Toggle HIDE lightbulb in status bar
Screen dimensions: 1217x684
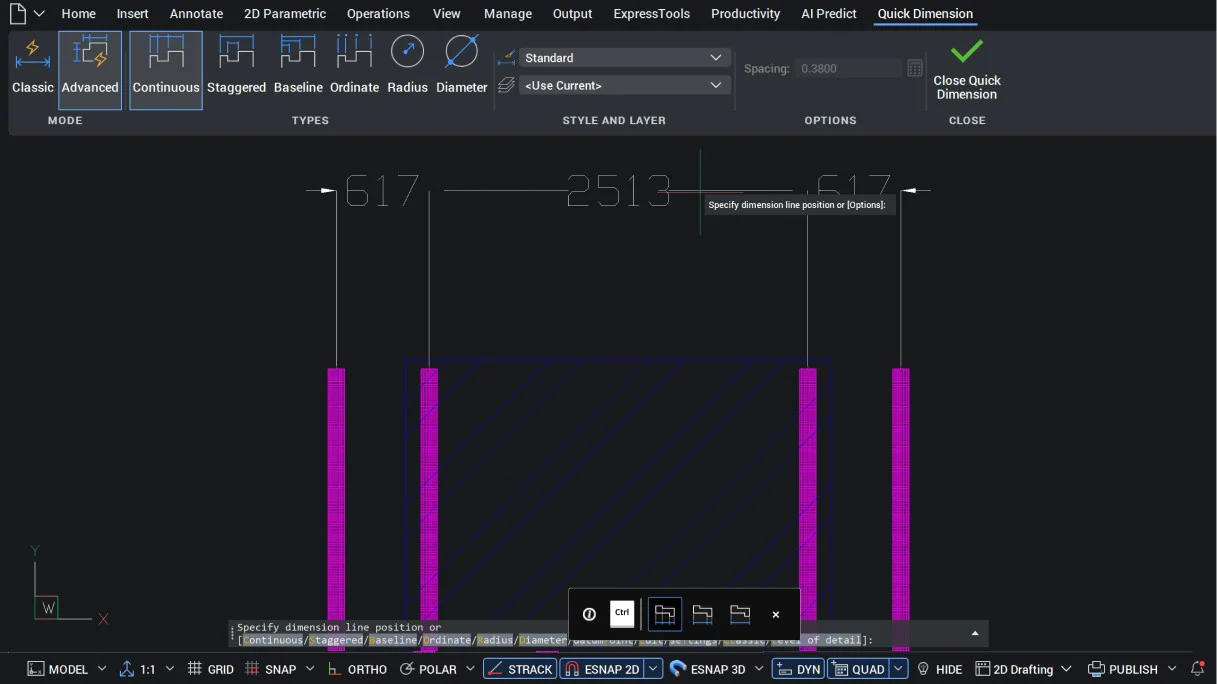(939, 669)
